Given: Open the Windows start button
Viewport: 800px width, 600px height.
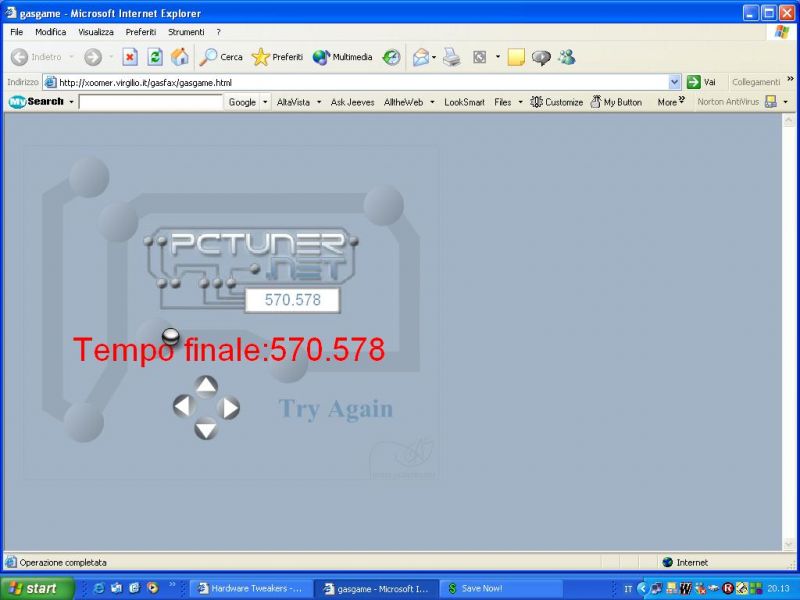Looking at the screenshot, I should [x=37, y=588].
